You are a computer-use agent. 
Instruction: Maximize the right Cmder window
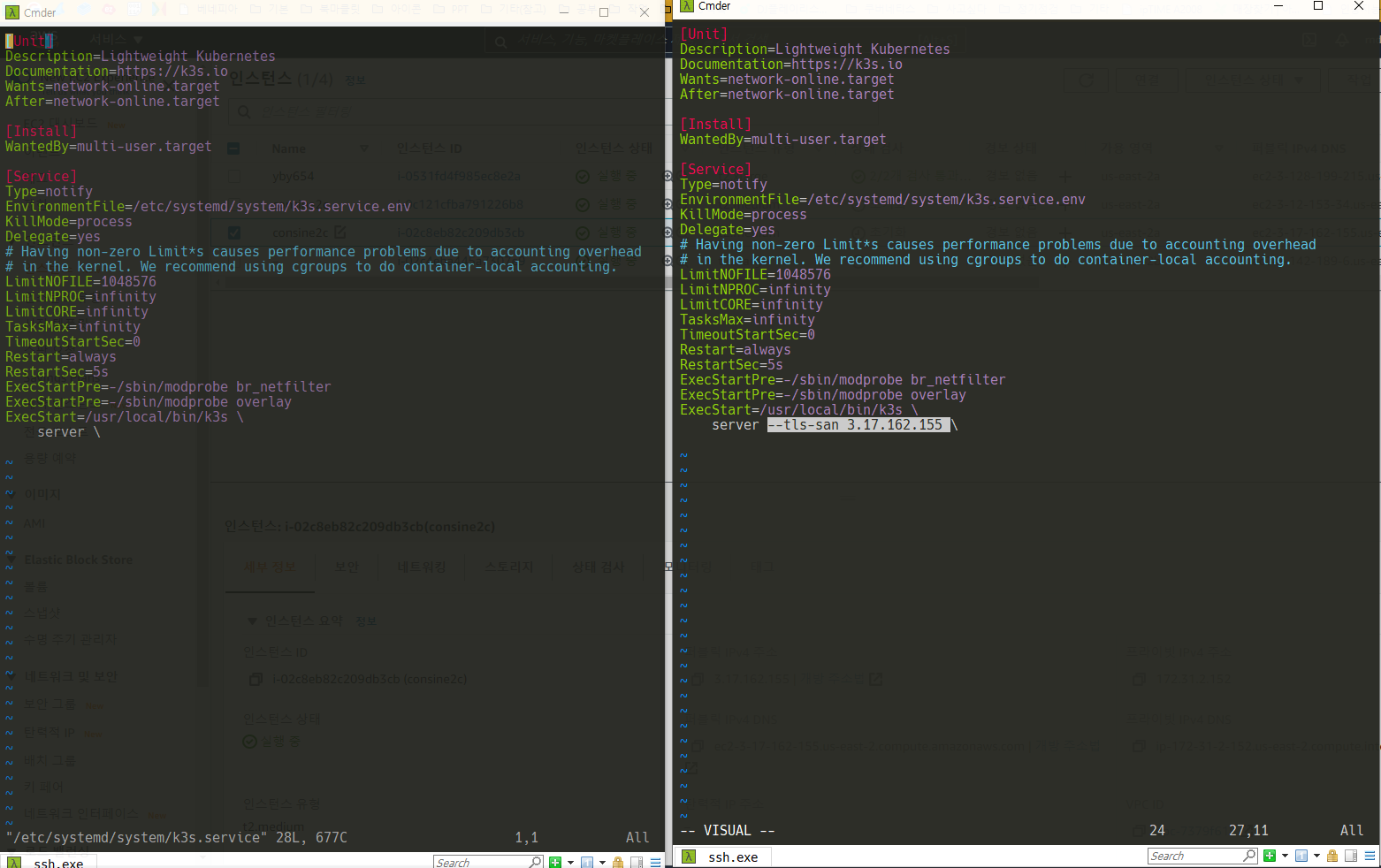1318,6
